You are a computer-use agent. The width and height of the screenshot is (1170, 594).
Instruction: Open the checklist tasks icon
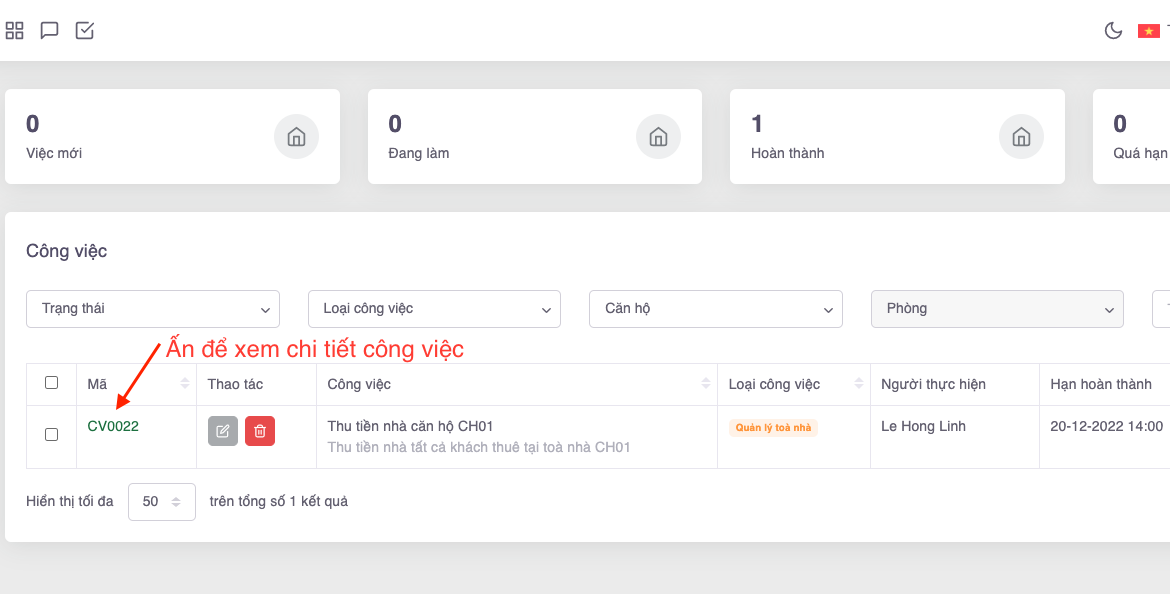(x=85, y=31)
